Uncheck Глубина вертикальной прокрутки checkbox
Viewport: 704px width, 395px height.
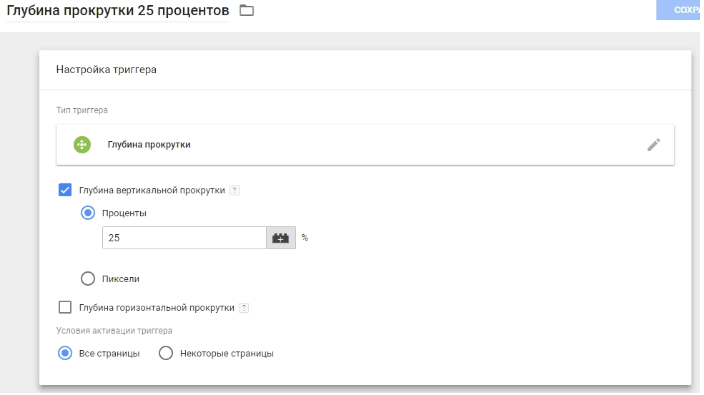[x=65, y=190]
